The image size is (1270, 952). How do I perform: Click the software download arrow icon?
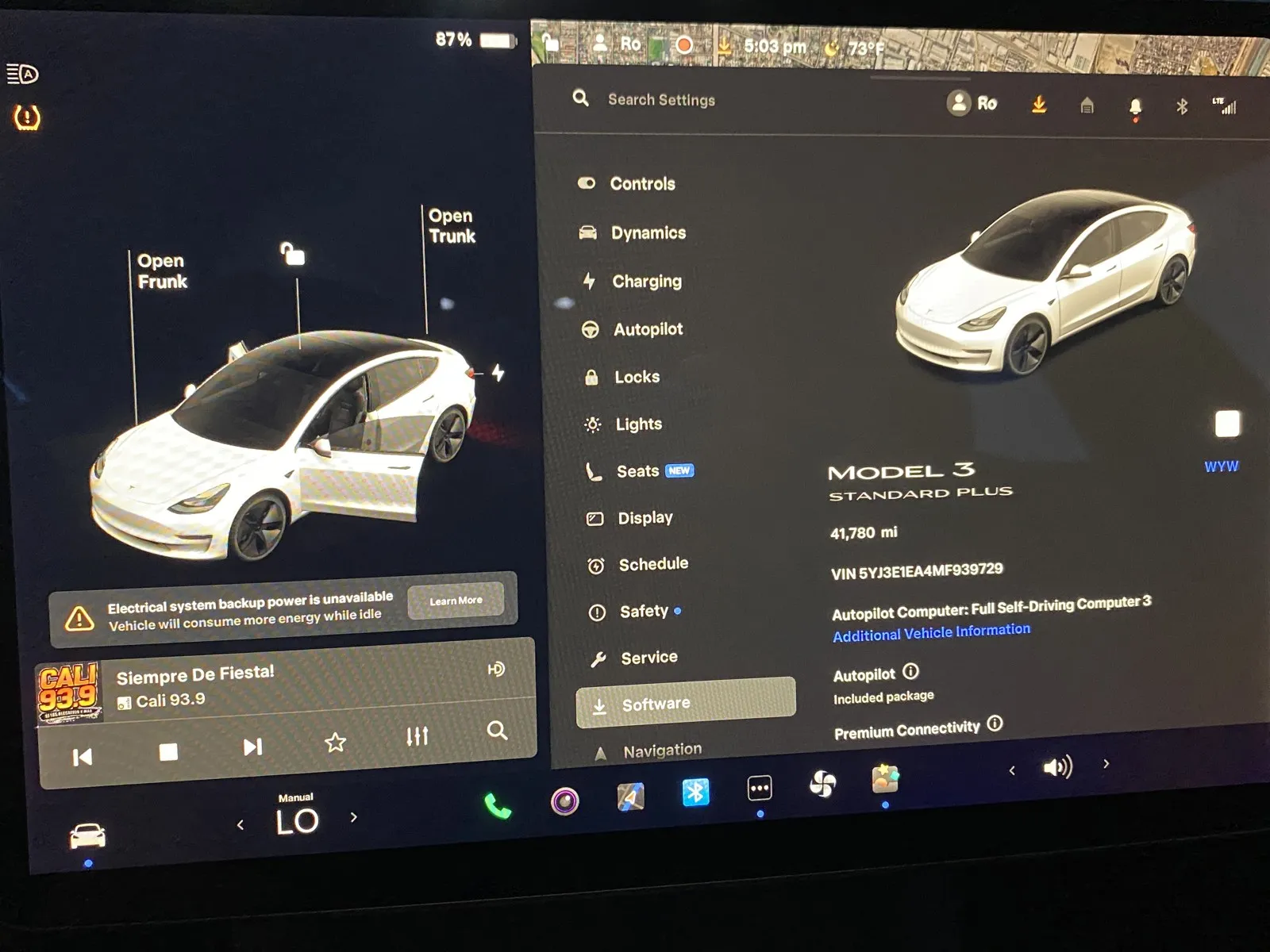(x=1038, y=105)
